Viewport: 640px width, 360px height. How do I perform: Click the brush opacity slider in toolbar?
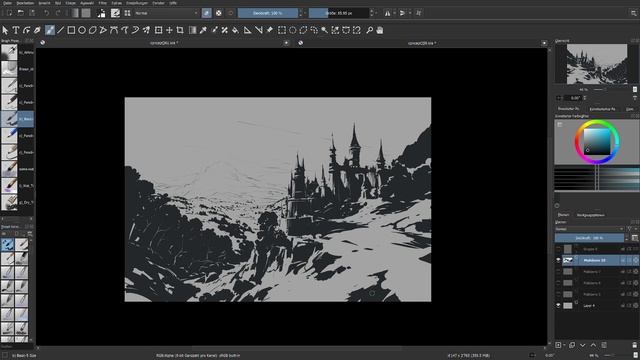click(268, 13)
